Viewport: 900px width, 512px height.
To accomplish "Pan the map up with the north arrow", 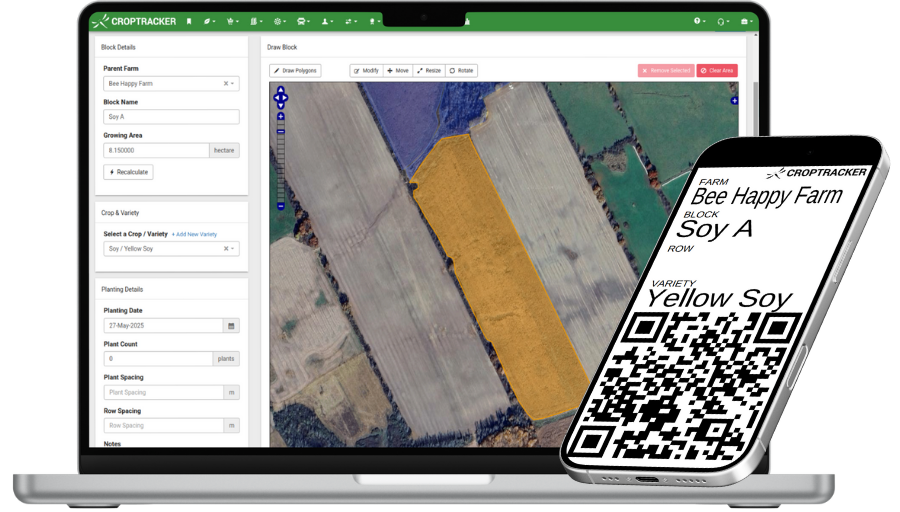I will 281,90.
